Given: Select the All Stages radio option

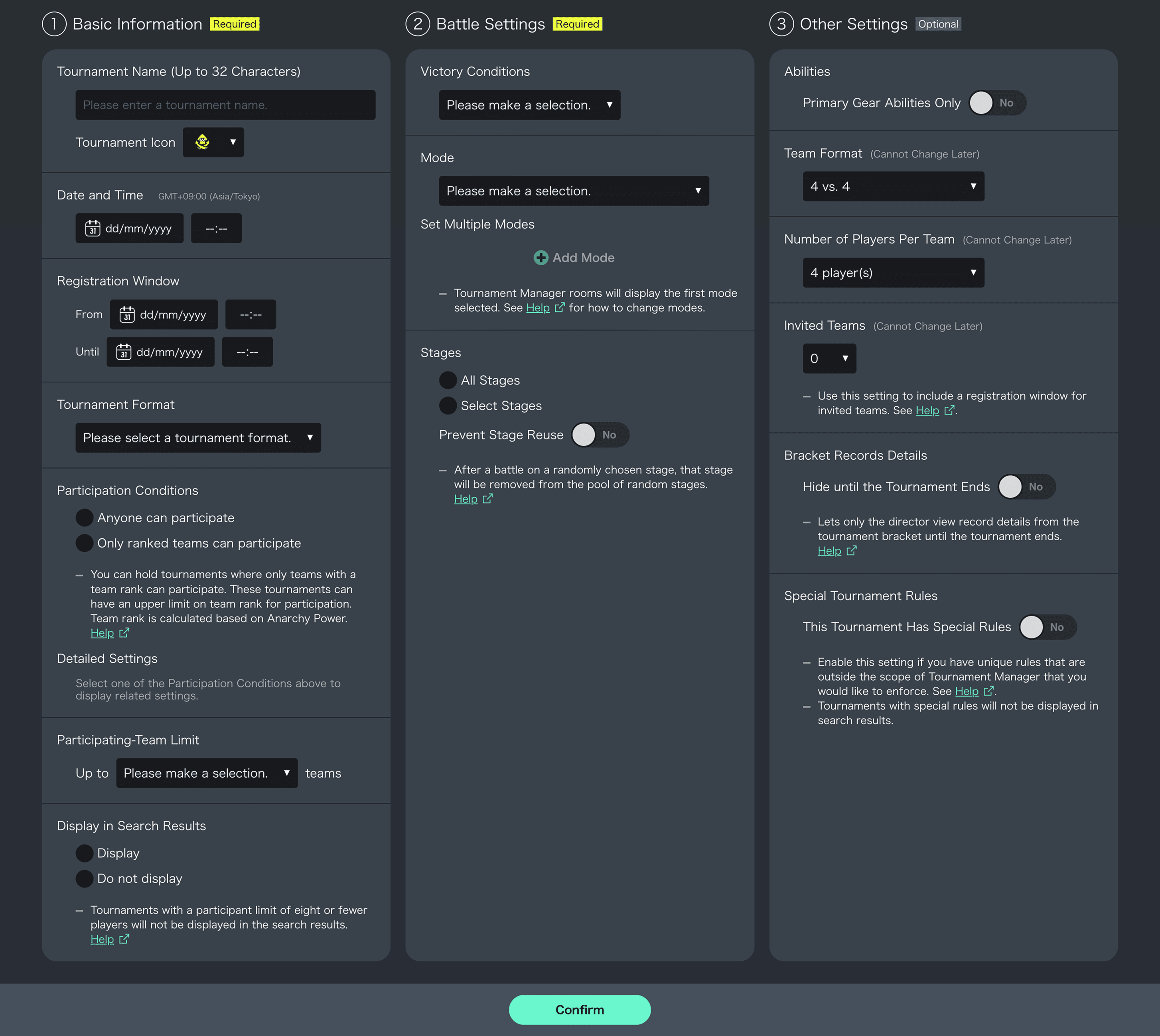Looking at the screenshot, I should tap(448, 380).
